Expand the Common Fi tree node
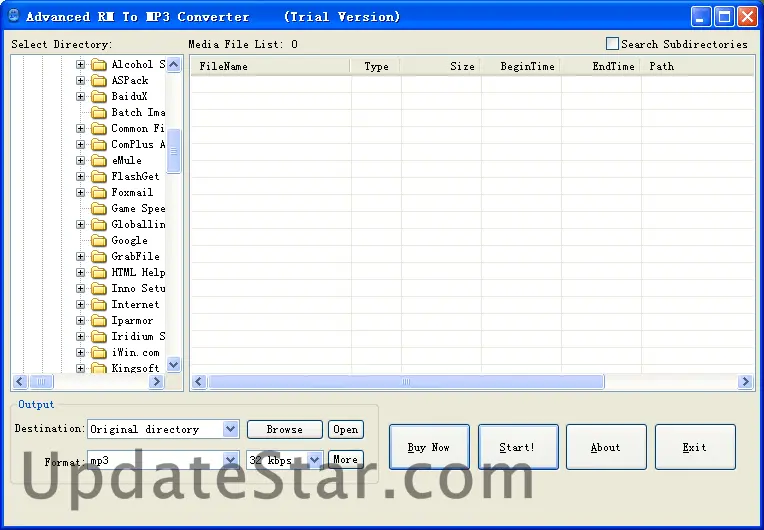764x530 pixels. point(80,129)
